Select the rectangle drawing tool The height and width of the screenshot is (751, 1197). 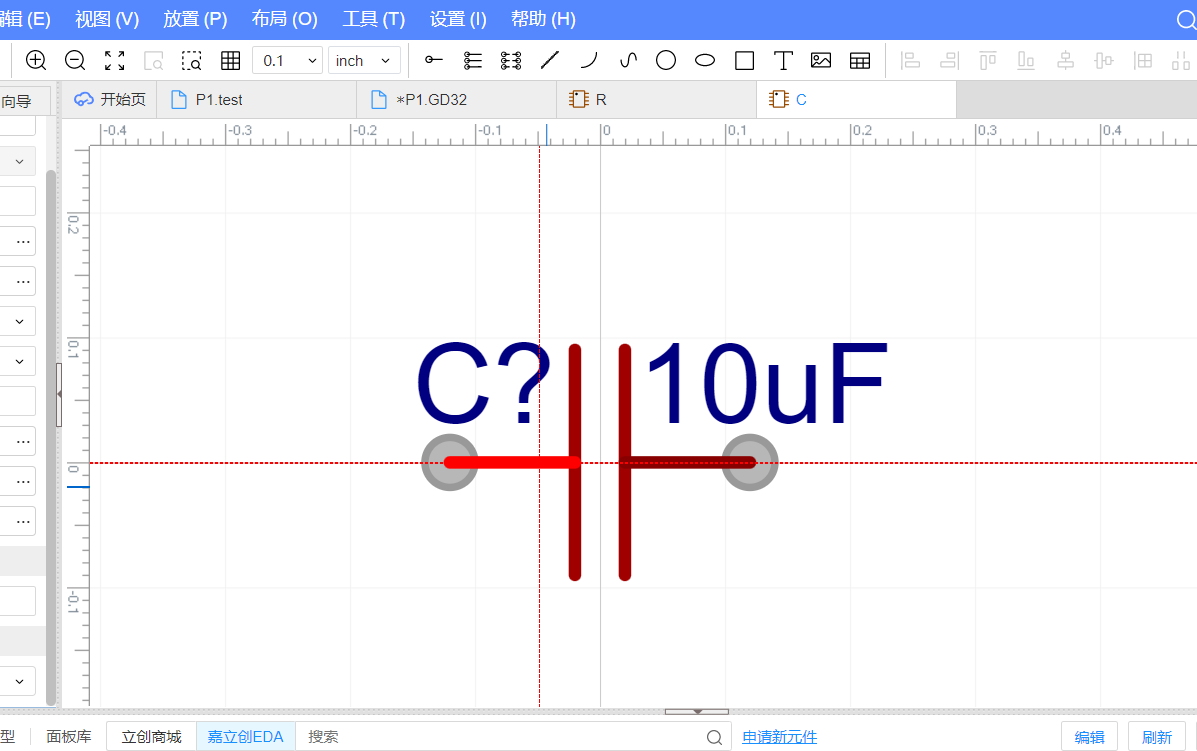pyautogui.click(x=744, y=60)
